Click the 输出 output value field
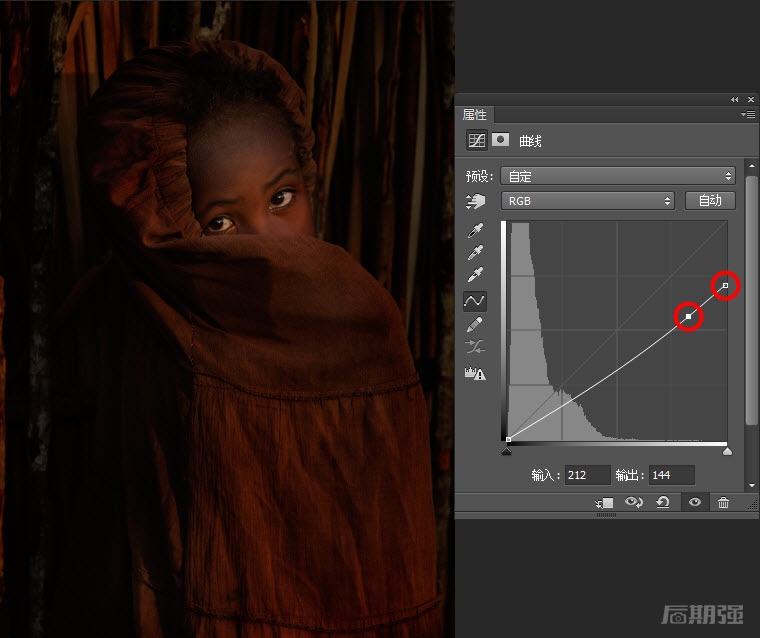Image resolution: width=760 pixels, height=638 pixels. [x=672, y=475]
